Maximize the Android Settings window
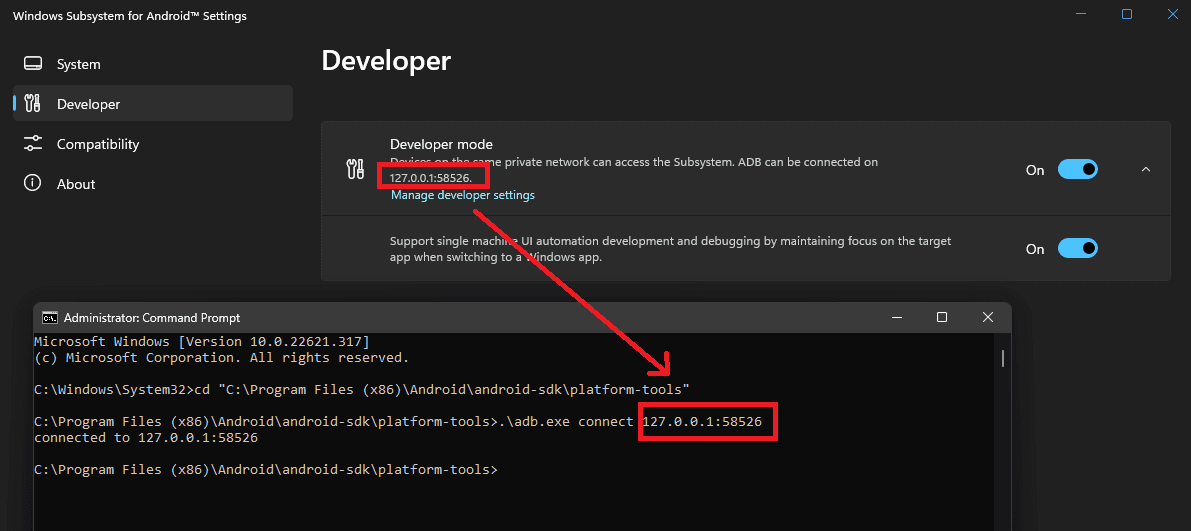 (x=1127, y=14)
